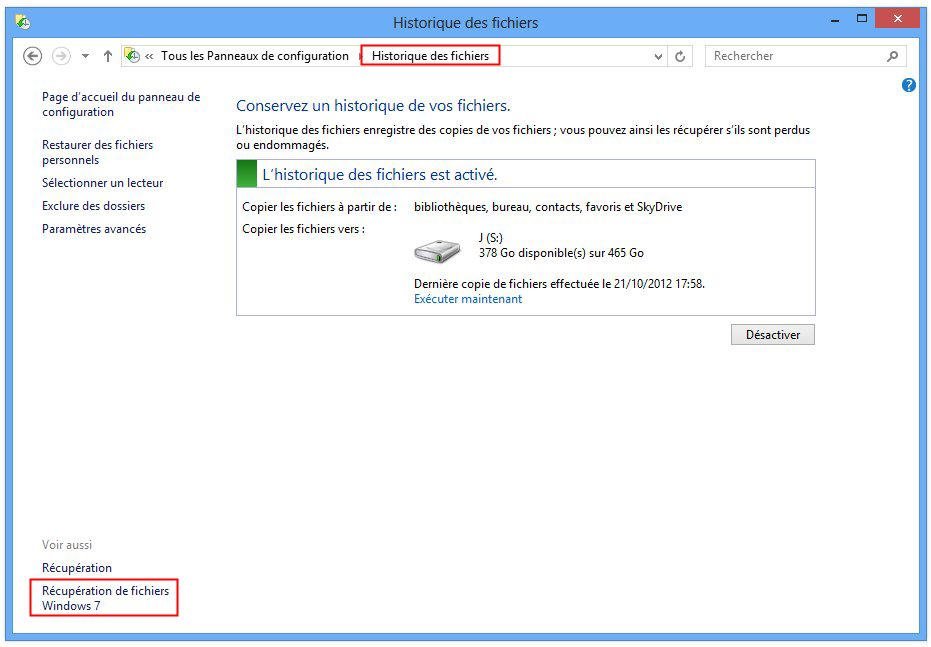The width and height of the screenshot is (931, 647).
Task: Maximize the Historique des fichiers window
Action: tap(862, 19)
